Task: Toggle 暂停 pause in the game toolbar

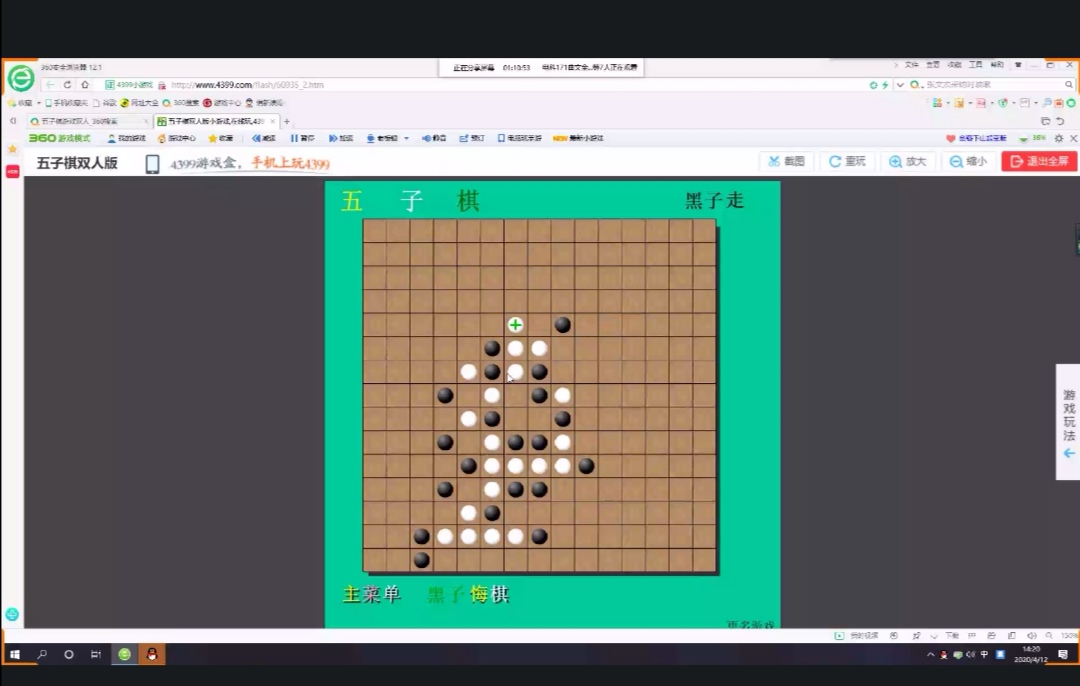Action: (x=302, y=138)
